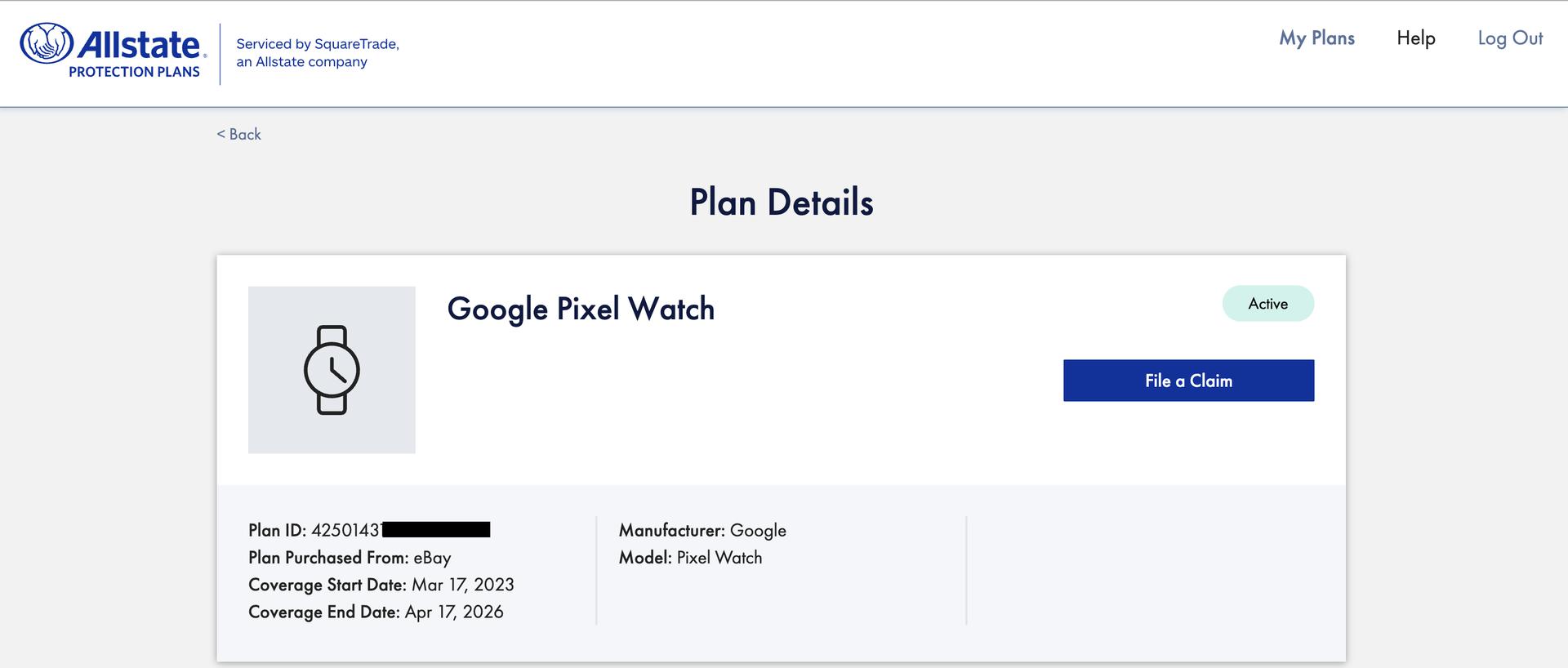Click the Active status badge
Image resolution: width=1568 pixels, height=668 pixels.
[1267, 304]
